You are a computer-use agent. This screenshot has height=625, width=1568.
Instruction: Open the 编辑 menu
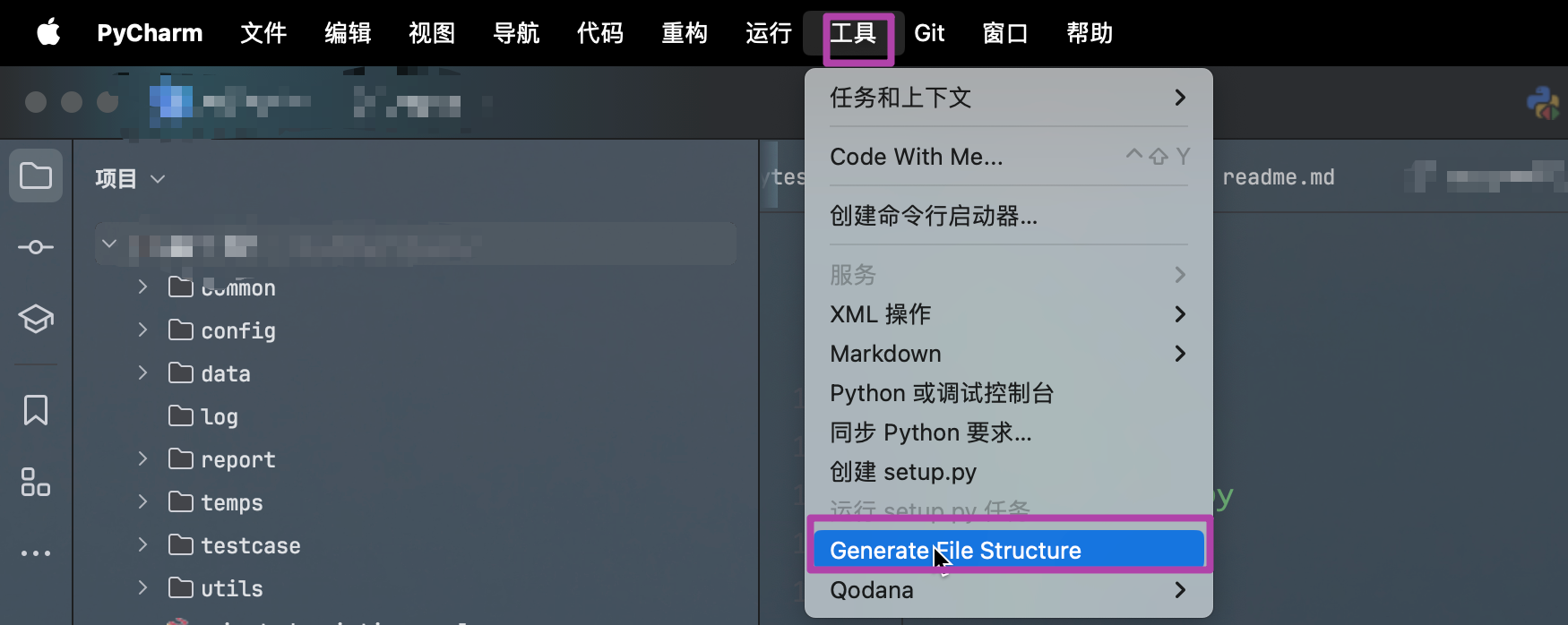coord(348,33)
